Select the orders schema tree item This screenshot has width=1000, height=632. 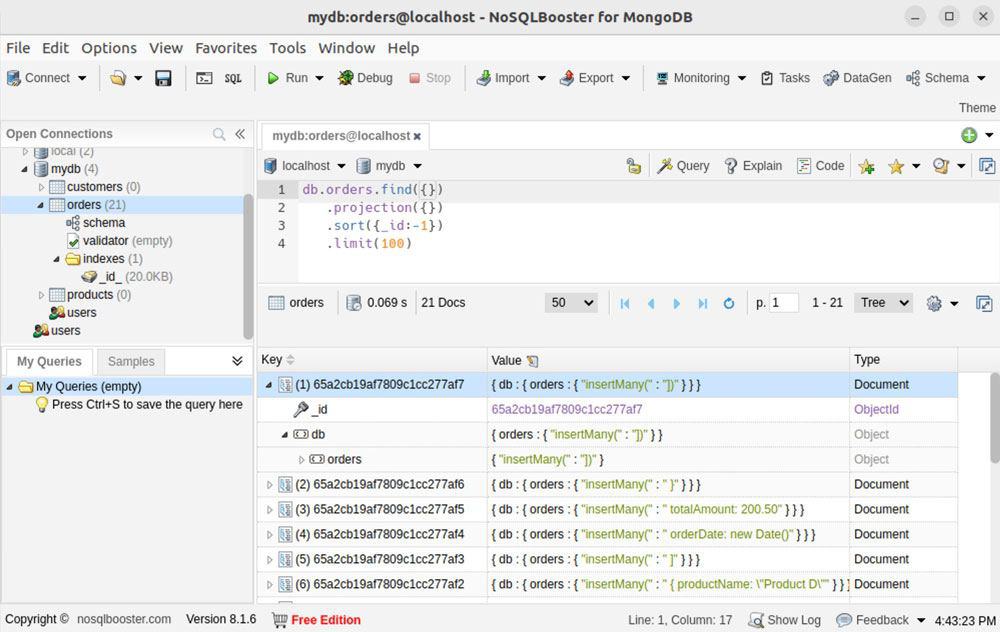(96, 223)
